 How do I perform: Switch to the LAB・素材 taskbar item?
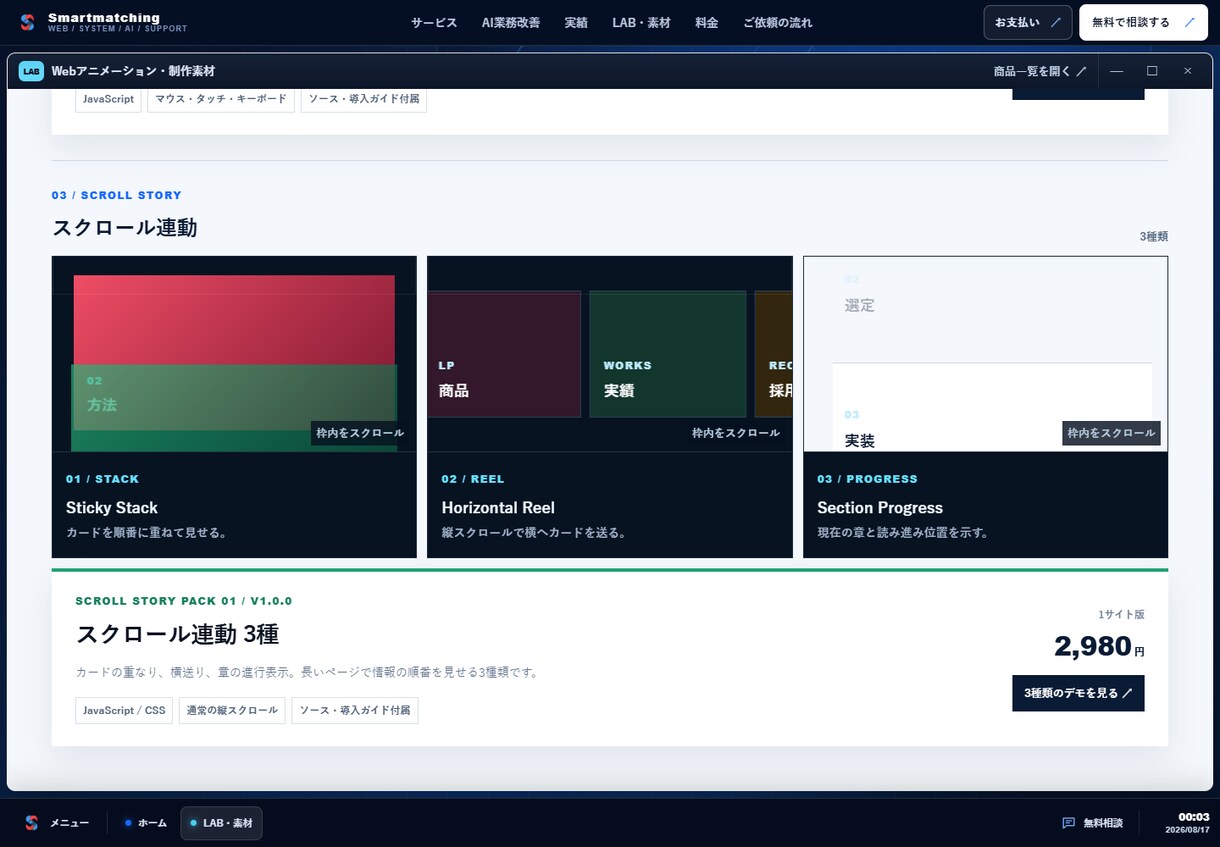(x=221, y=823)
